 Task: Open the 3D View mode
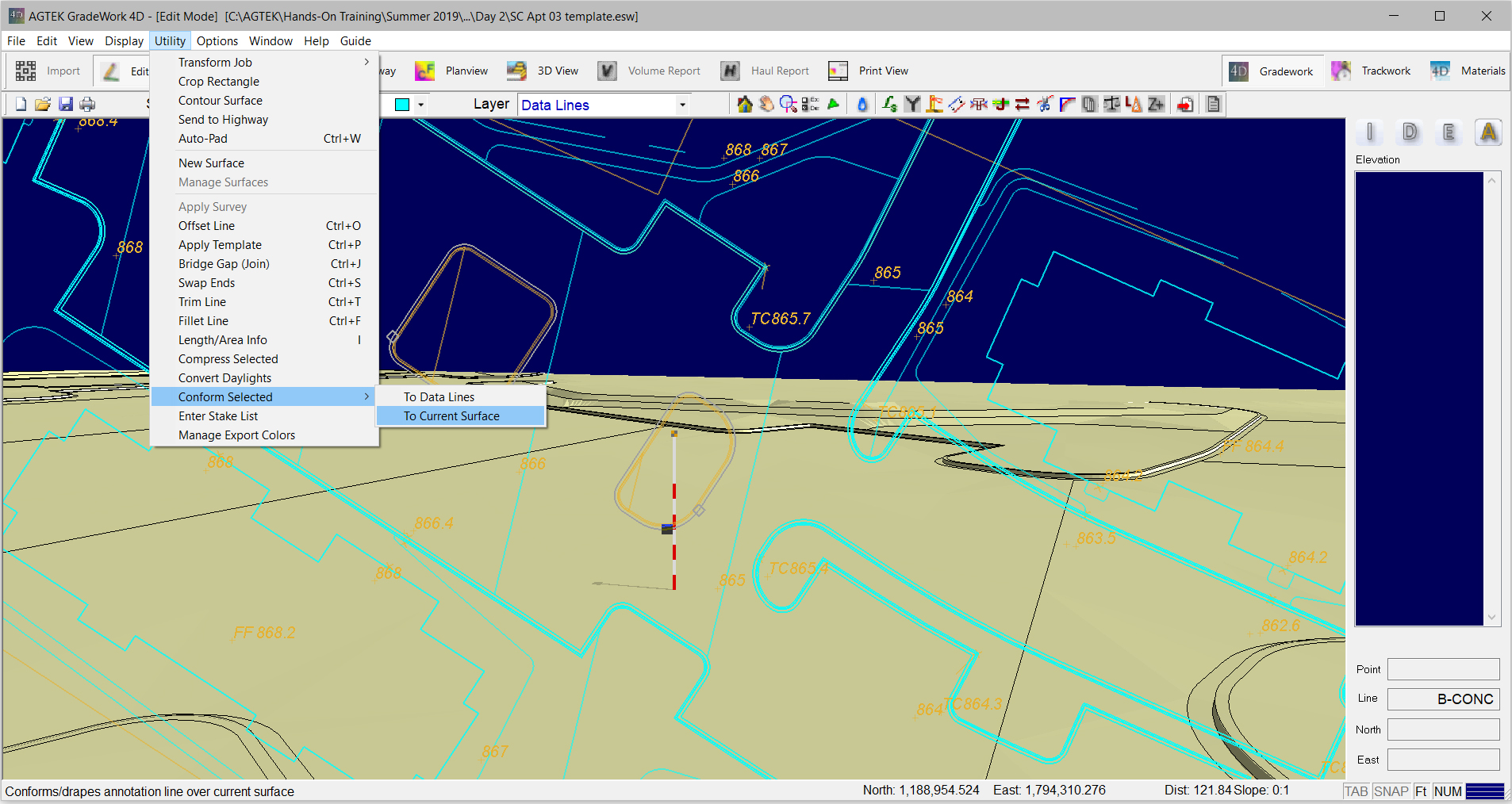[543, 71]
